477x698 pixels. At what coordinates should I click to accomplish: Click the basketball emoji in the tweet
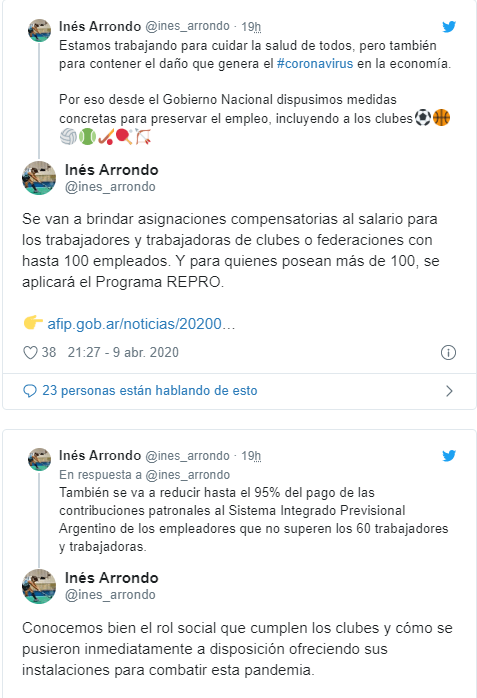coord(441,118)
